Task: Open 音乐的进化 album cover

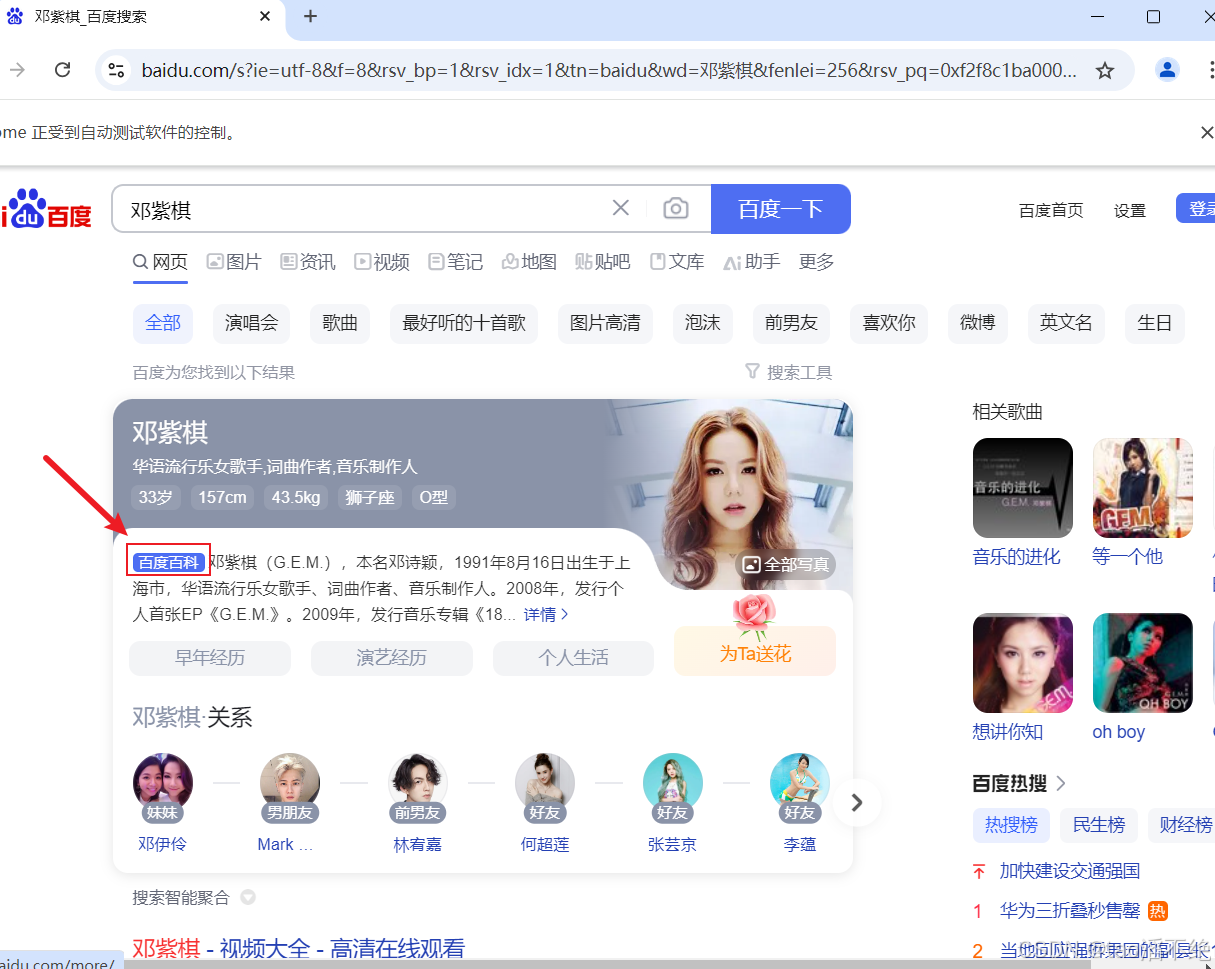Action: point(1023,488)
